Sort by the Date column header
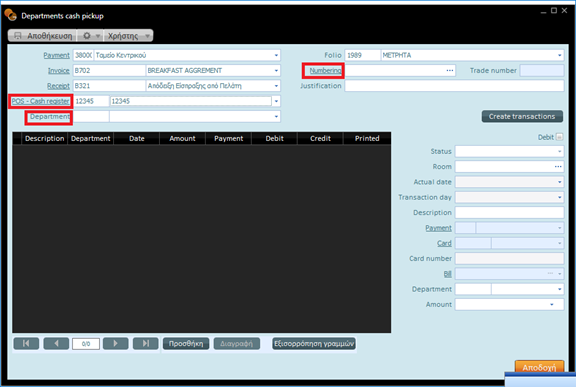This screenshot has width=576, height=387. click(137, 138)
